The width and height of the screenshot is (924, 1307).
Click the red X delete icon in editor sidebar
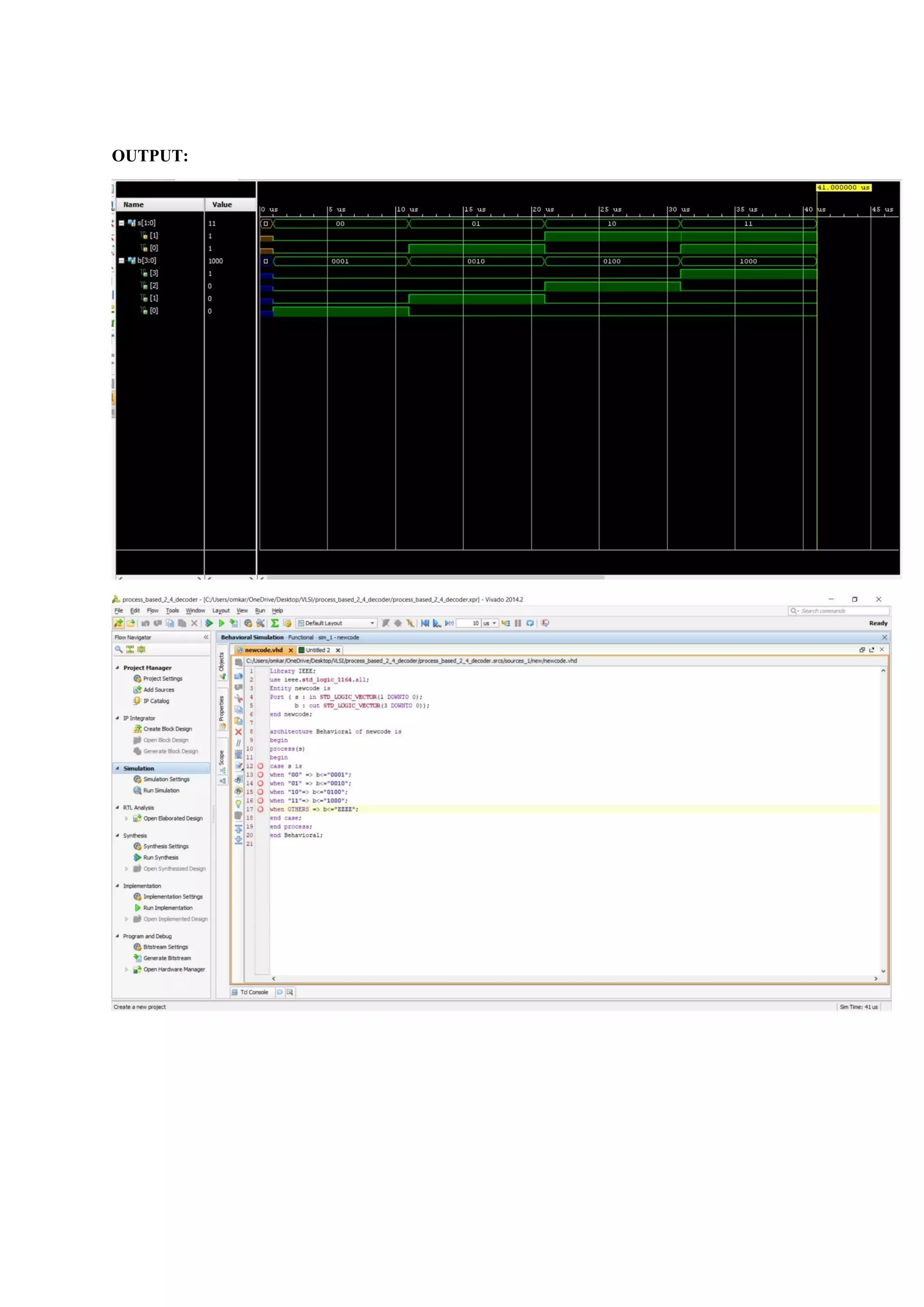coord(238,732)
